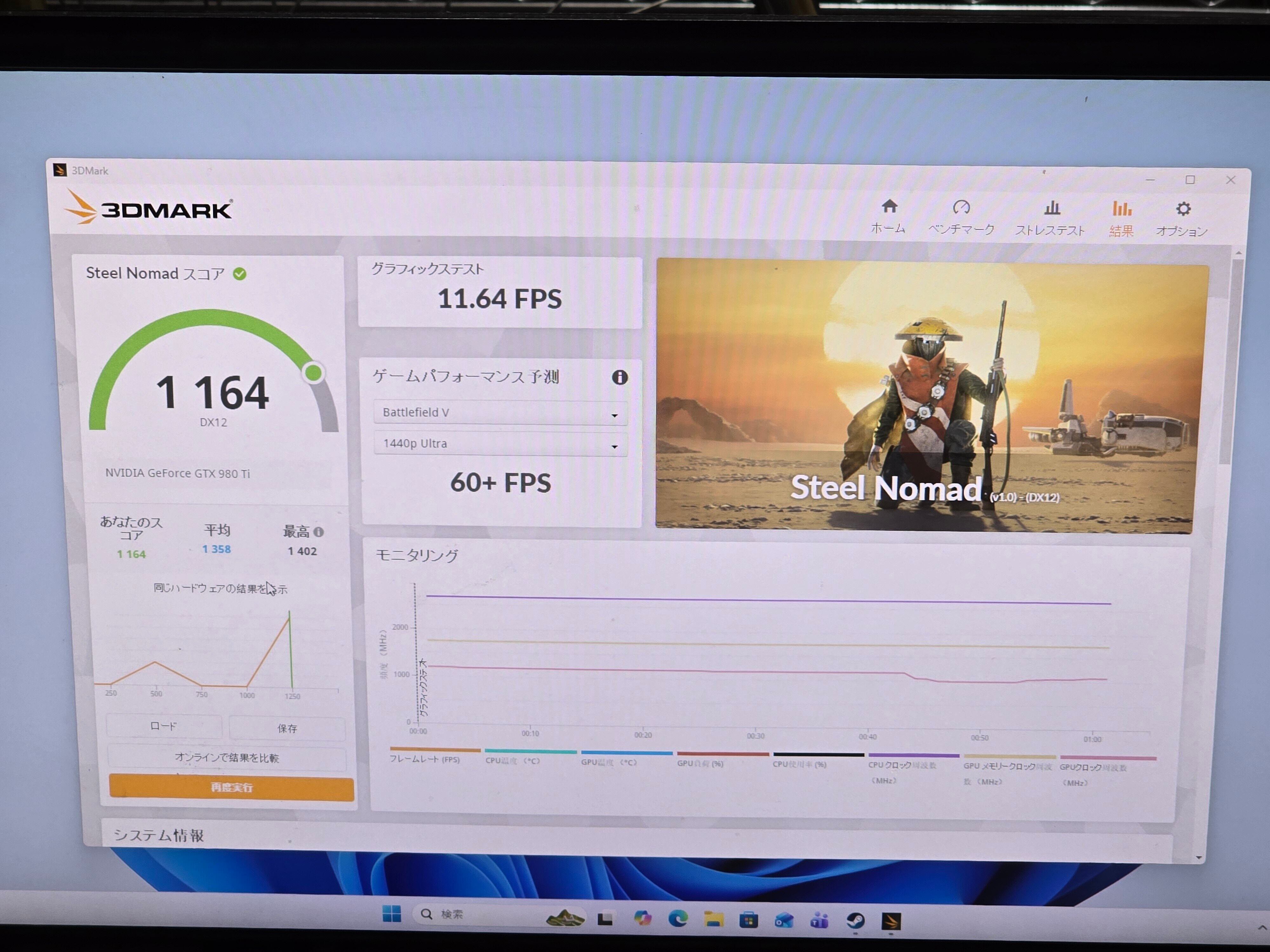Toggle CPU温度 legend series in monitoring
This screenshot has width=1270, height=952.
(512, 761)
